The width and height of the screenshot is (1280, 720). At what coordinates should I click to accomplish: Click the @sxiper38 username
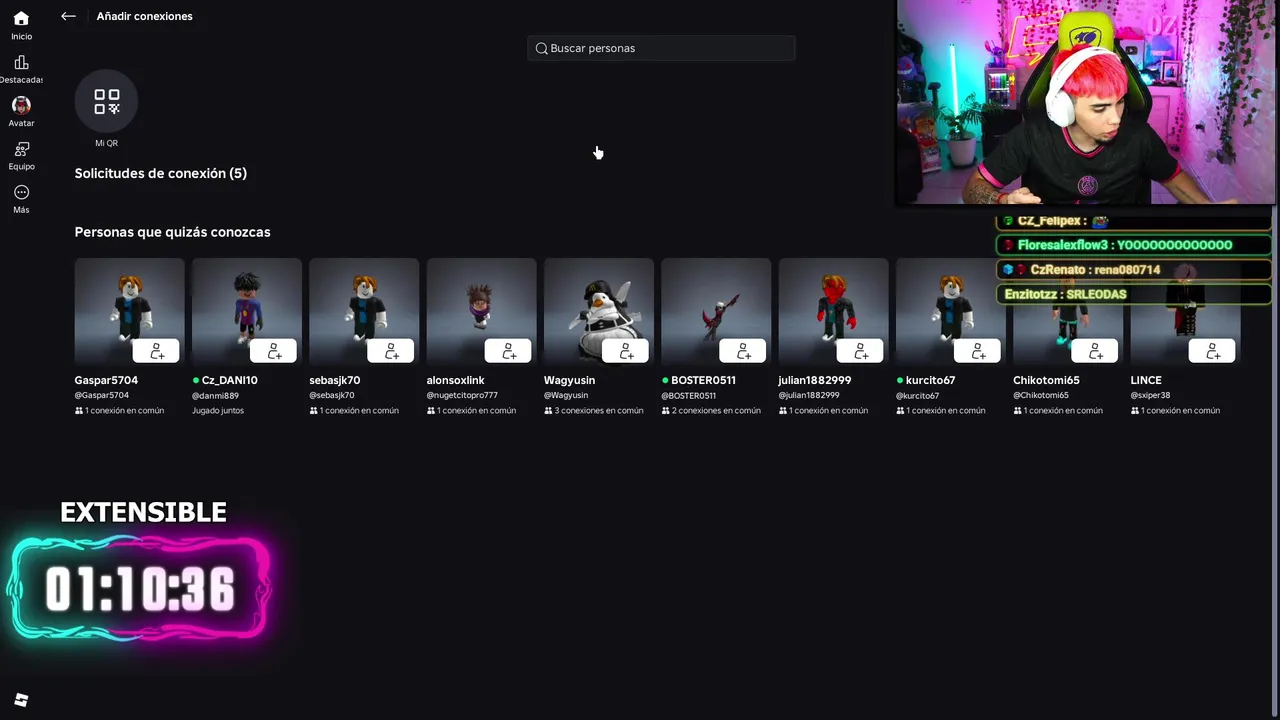[x=1150, y=395]
